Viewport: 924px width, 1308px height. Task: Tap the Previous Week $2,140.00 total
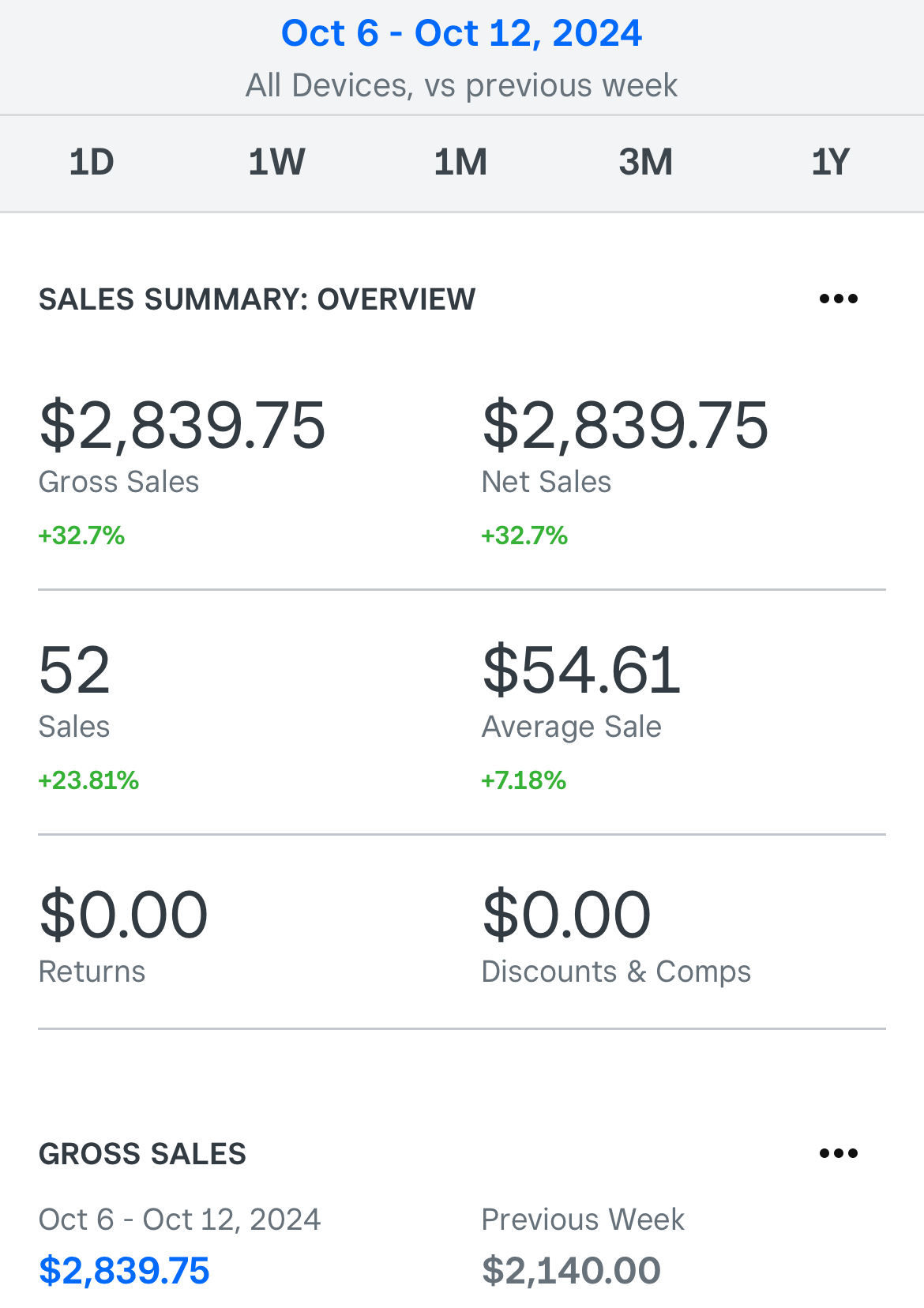click(x=571, y=1270)
